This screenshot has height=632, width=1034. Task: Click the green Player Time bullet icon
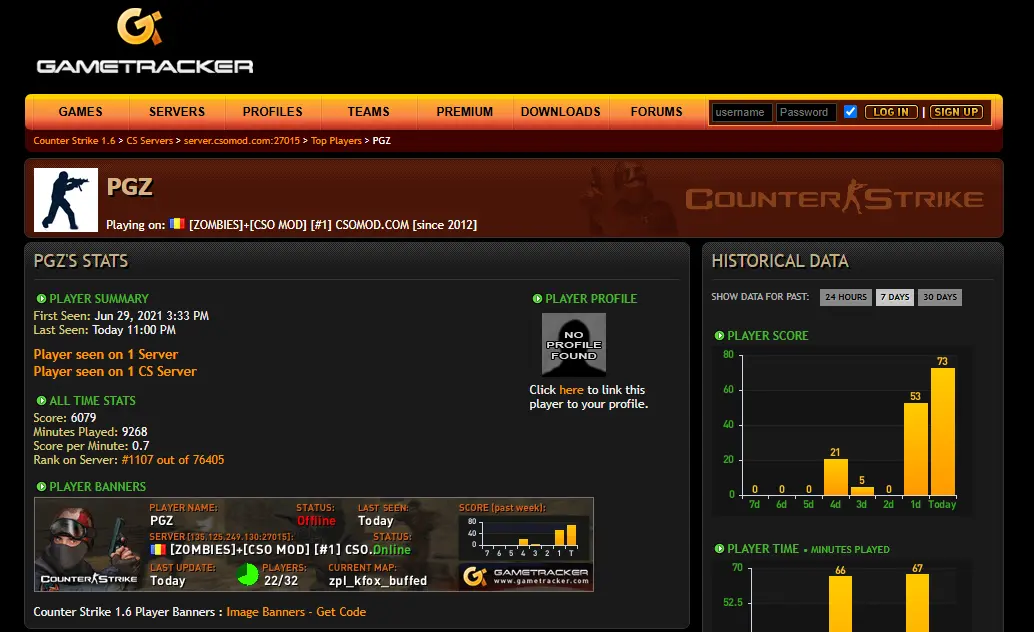[x=719, y=549]
